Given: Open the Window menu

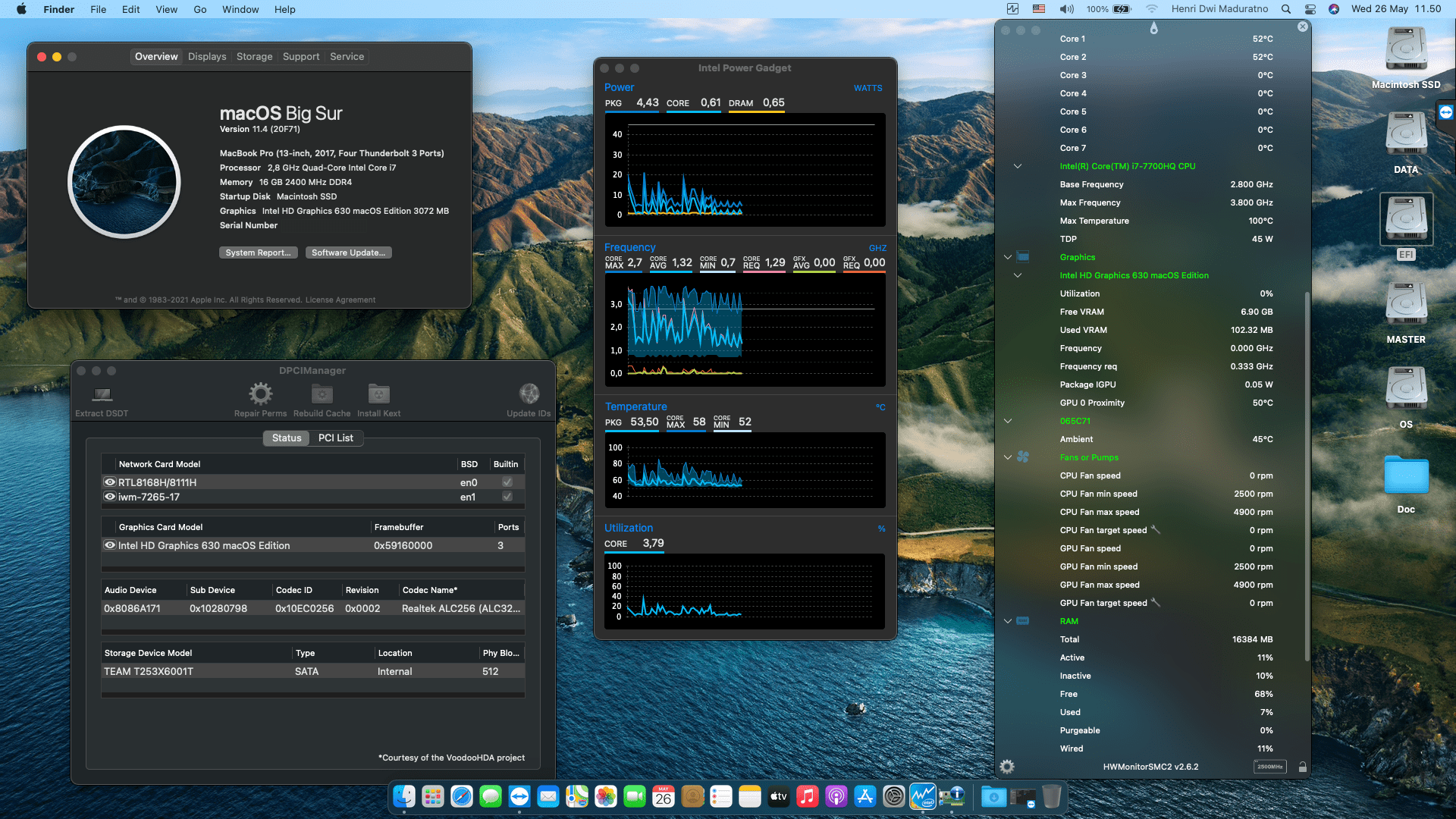Looking at the screenshot, I should [x=240, y=9].
